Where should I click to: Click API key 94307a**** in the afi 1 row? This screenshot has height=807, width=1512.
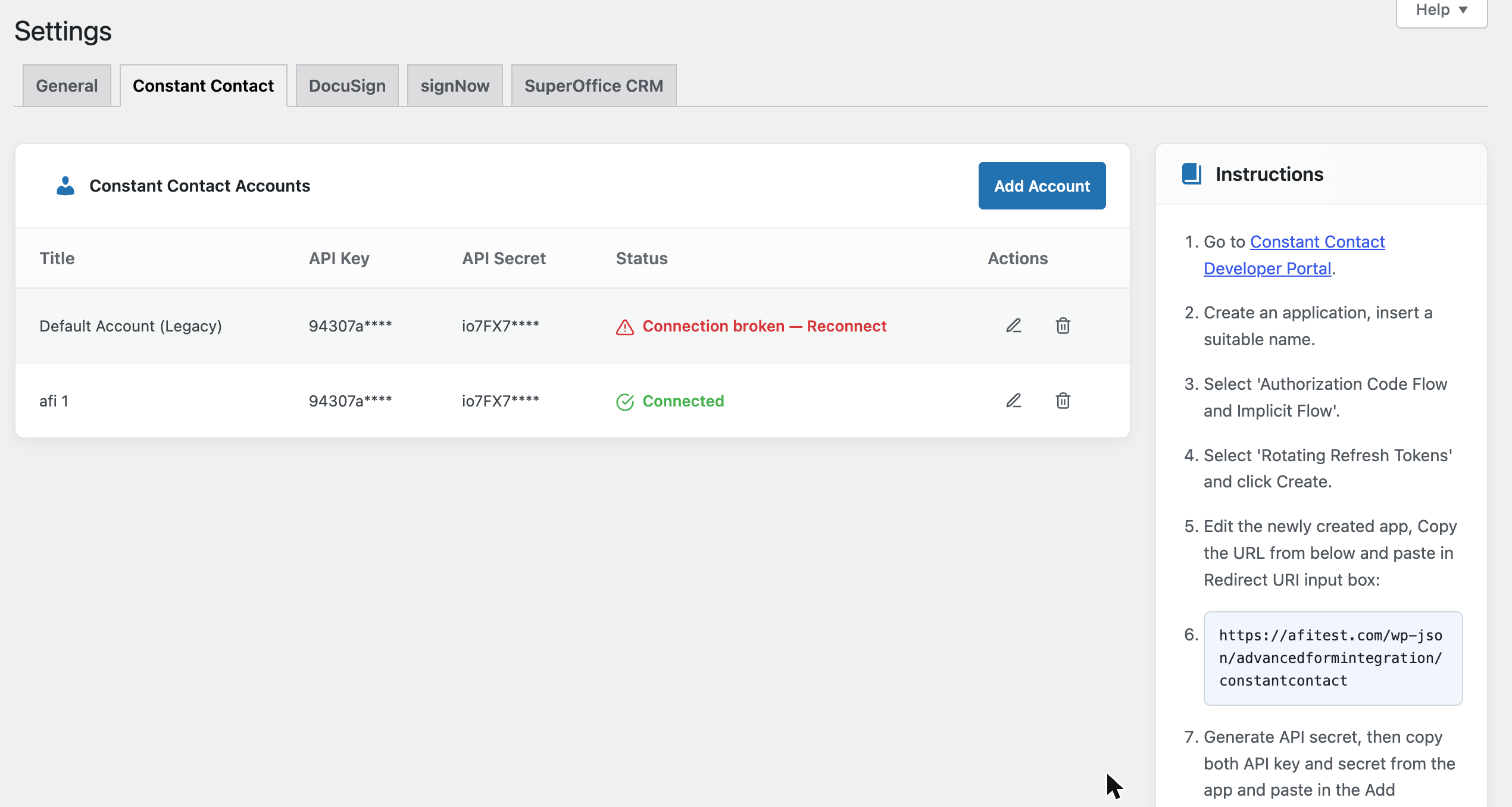click(x=350, y=401)
